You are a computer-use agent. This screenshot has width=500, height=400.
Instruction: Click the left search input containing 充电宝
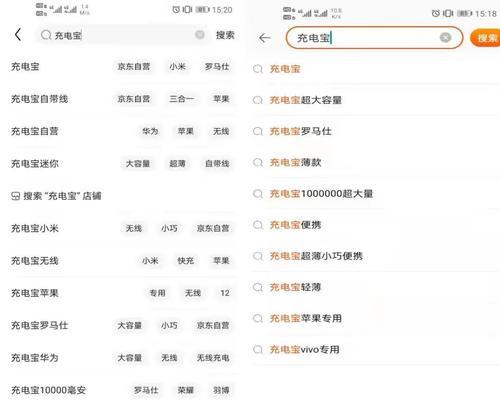[122, 35]
